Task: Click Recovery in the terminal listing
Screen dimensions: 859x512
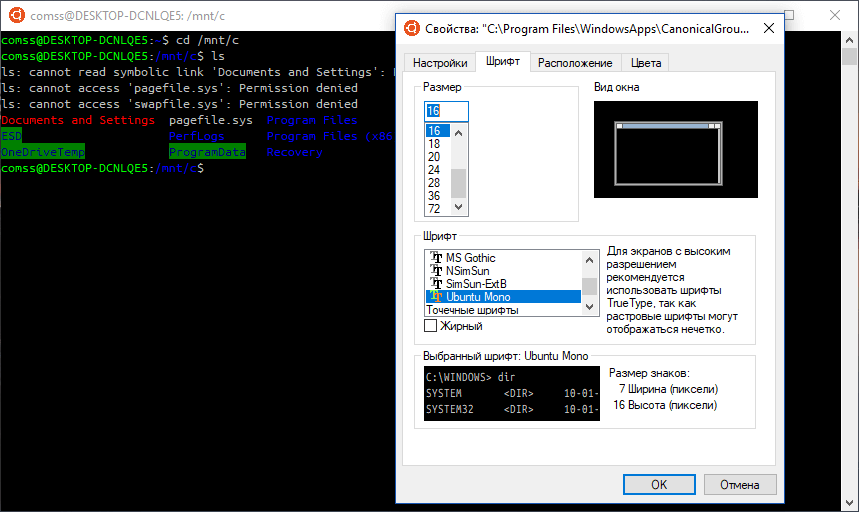Action: [x=294, y=152]
